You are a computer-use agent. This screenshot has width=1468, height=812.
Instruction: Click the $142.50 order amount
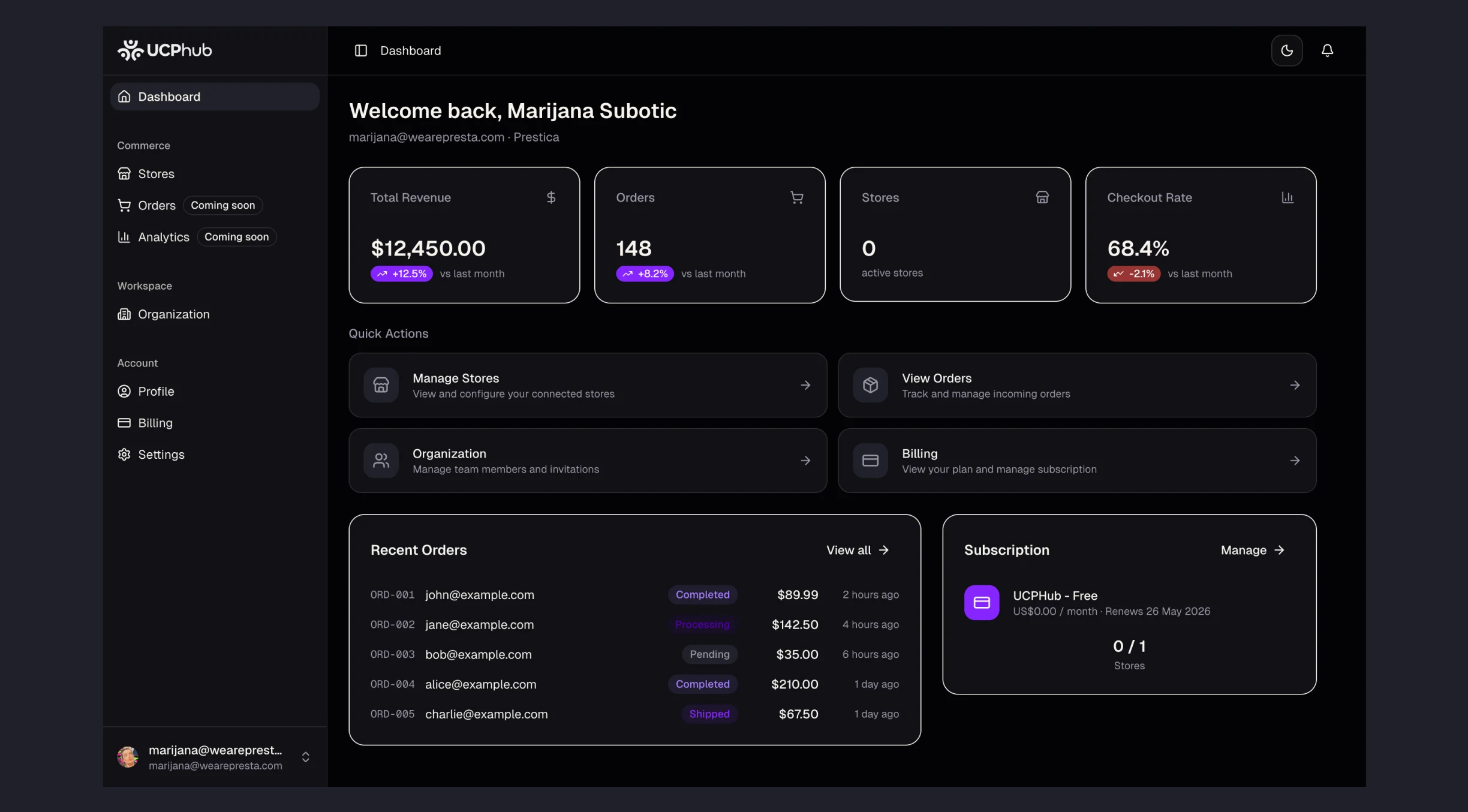[795, 625]
